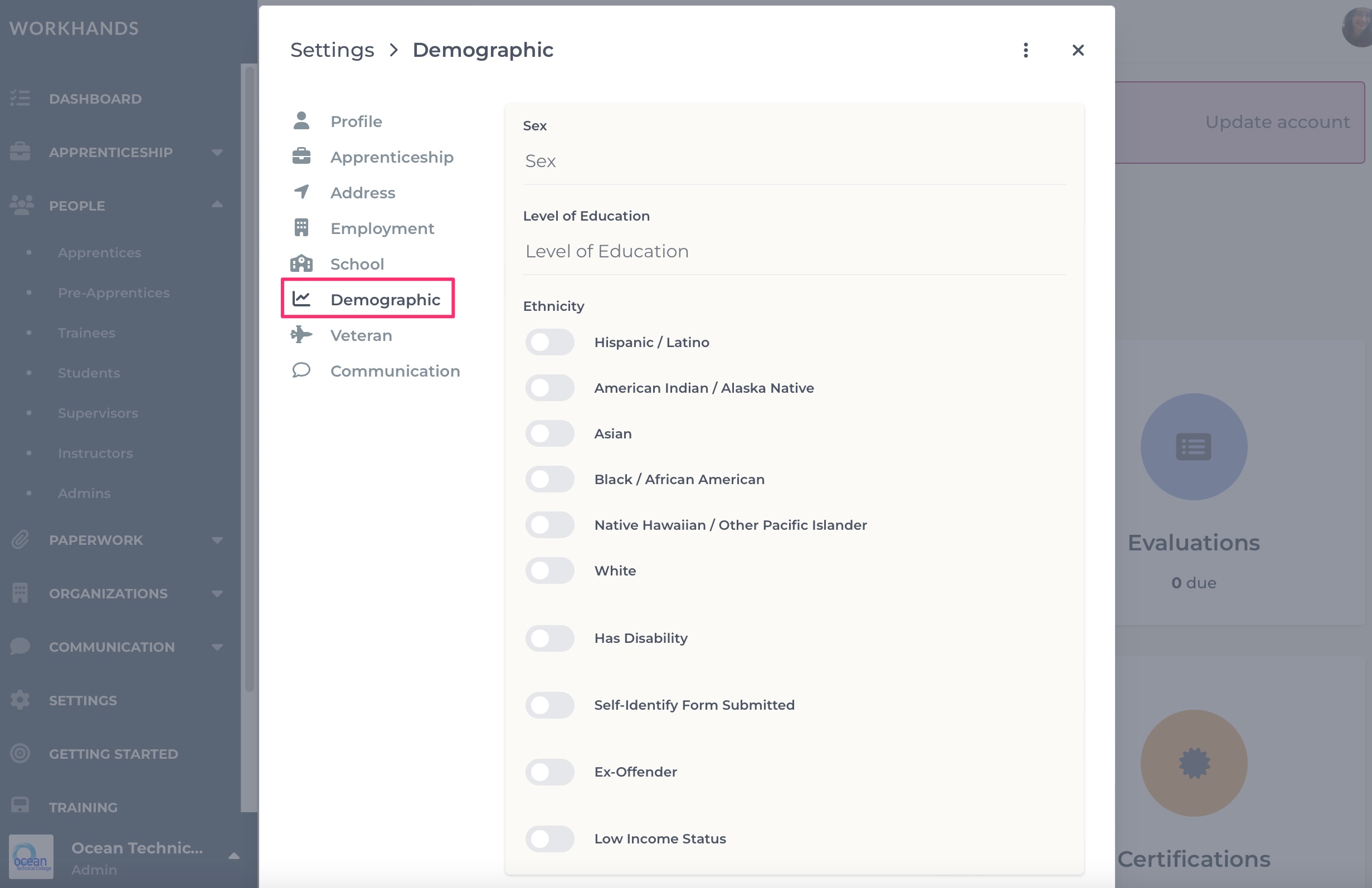Enable the Has Disability toggle

[x=549, y=638]
